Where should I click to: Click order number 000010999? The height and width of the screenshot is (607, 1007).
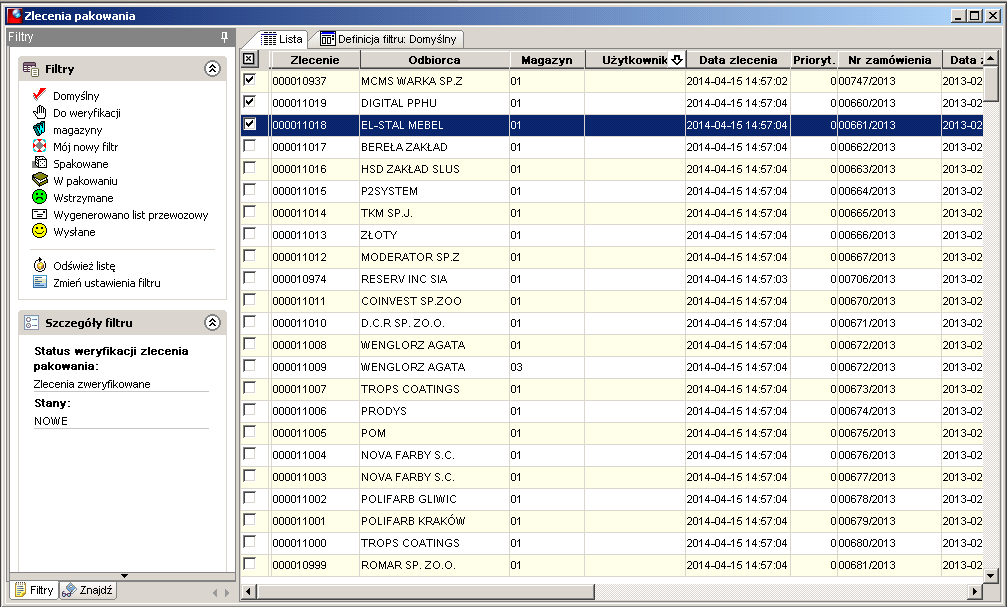tap(299, 565)
